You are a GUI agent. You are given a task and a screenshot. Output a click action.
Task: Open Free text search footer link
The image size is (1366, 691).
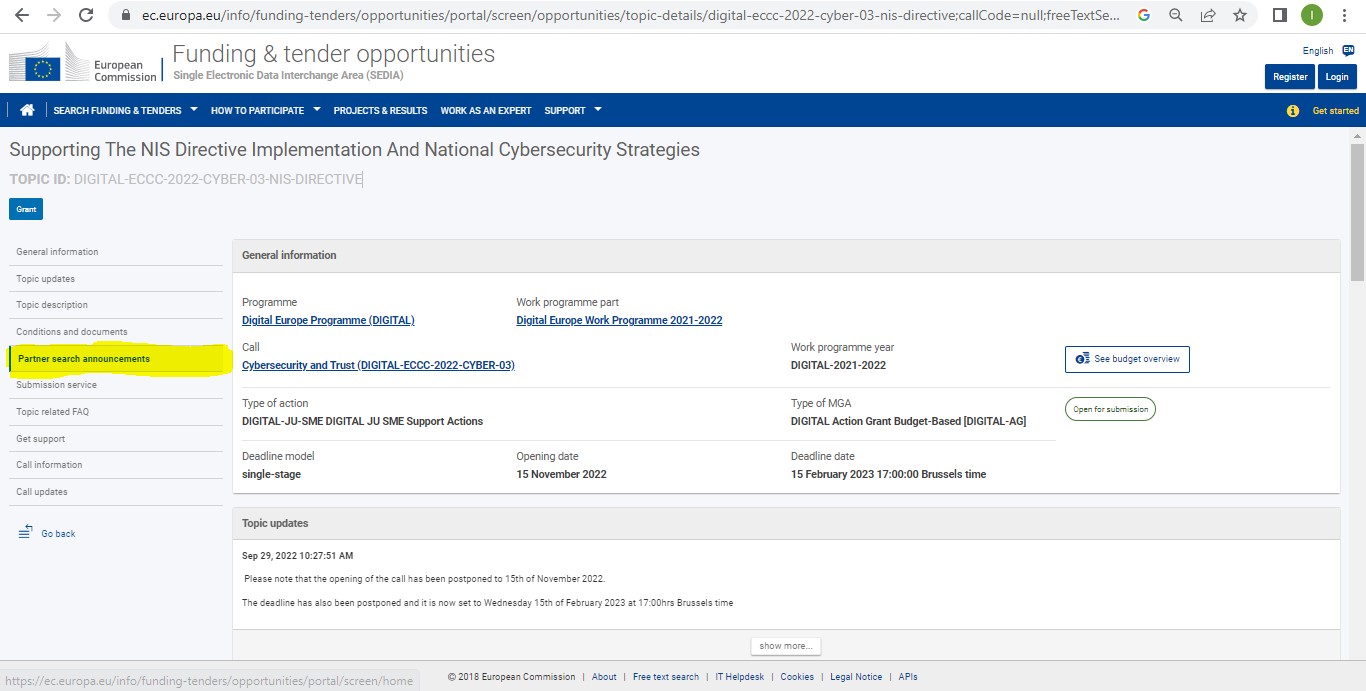(666, 677)
